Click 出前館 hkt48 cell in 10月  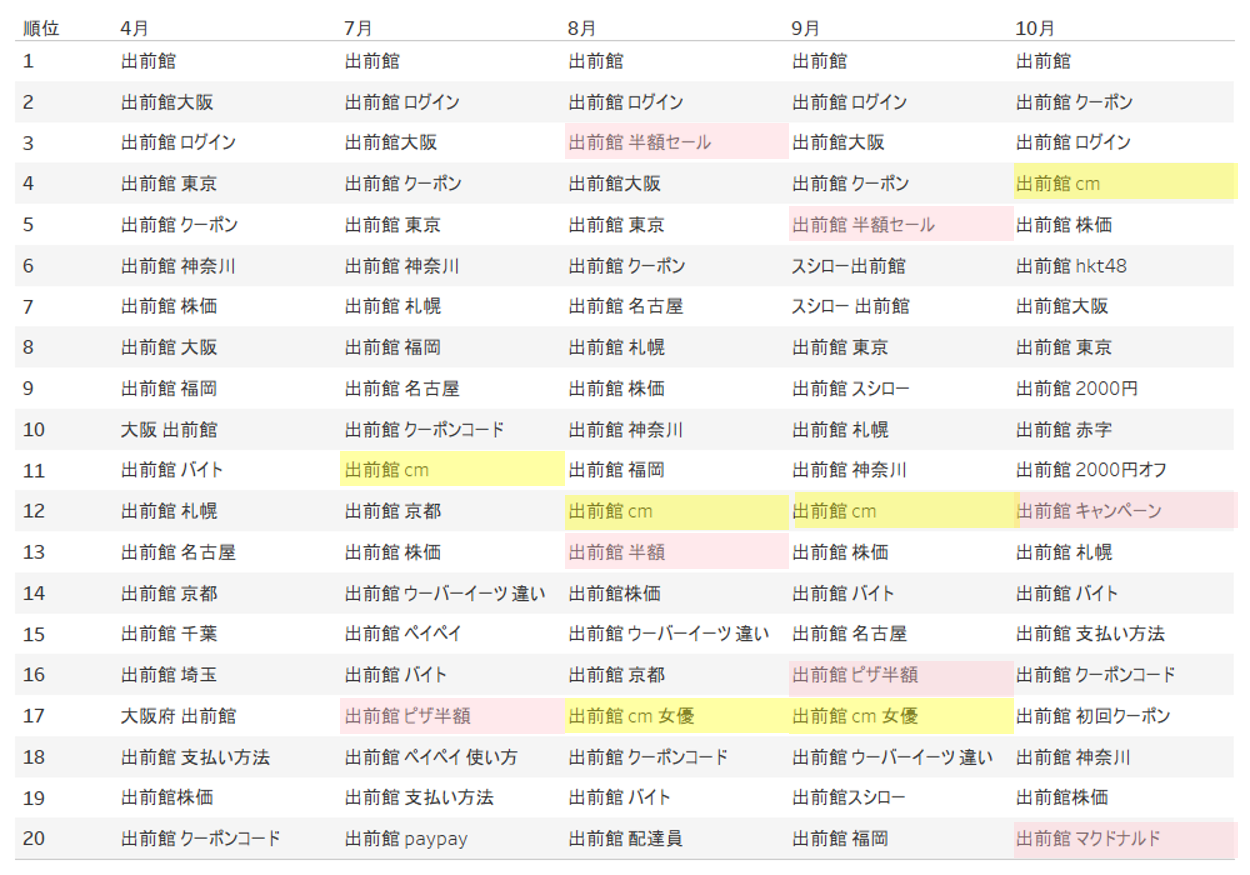(x=1071, y=266)
